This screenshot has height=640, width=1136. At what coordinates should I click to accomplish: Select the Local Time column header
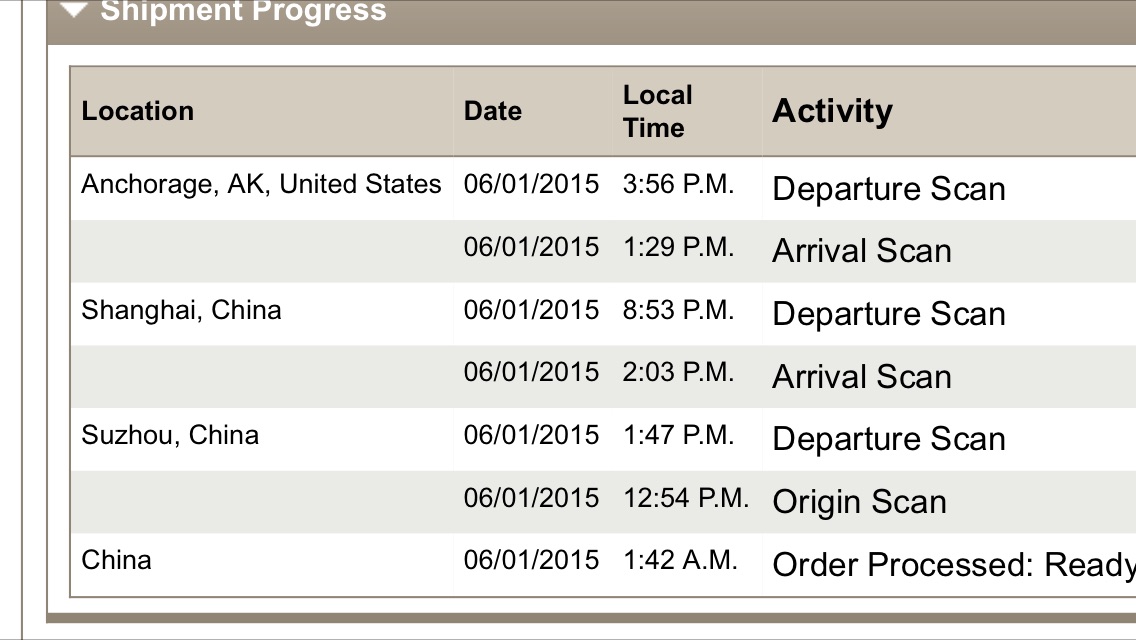coord(658,111)
